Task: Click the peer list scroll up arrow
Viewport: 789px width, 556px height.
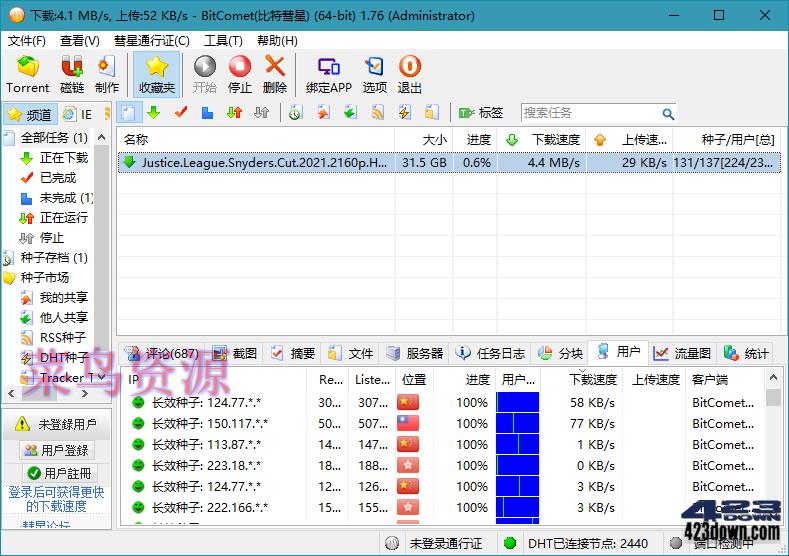Action: [773, 377]
